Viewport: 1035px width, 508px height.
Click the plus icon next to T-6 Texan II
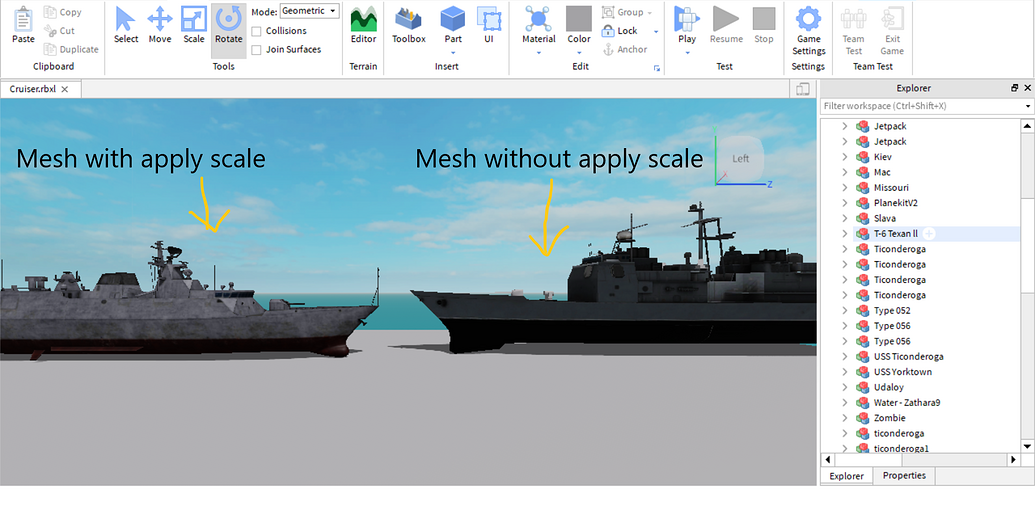pyautogui.click(x=929, y=234)
